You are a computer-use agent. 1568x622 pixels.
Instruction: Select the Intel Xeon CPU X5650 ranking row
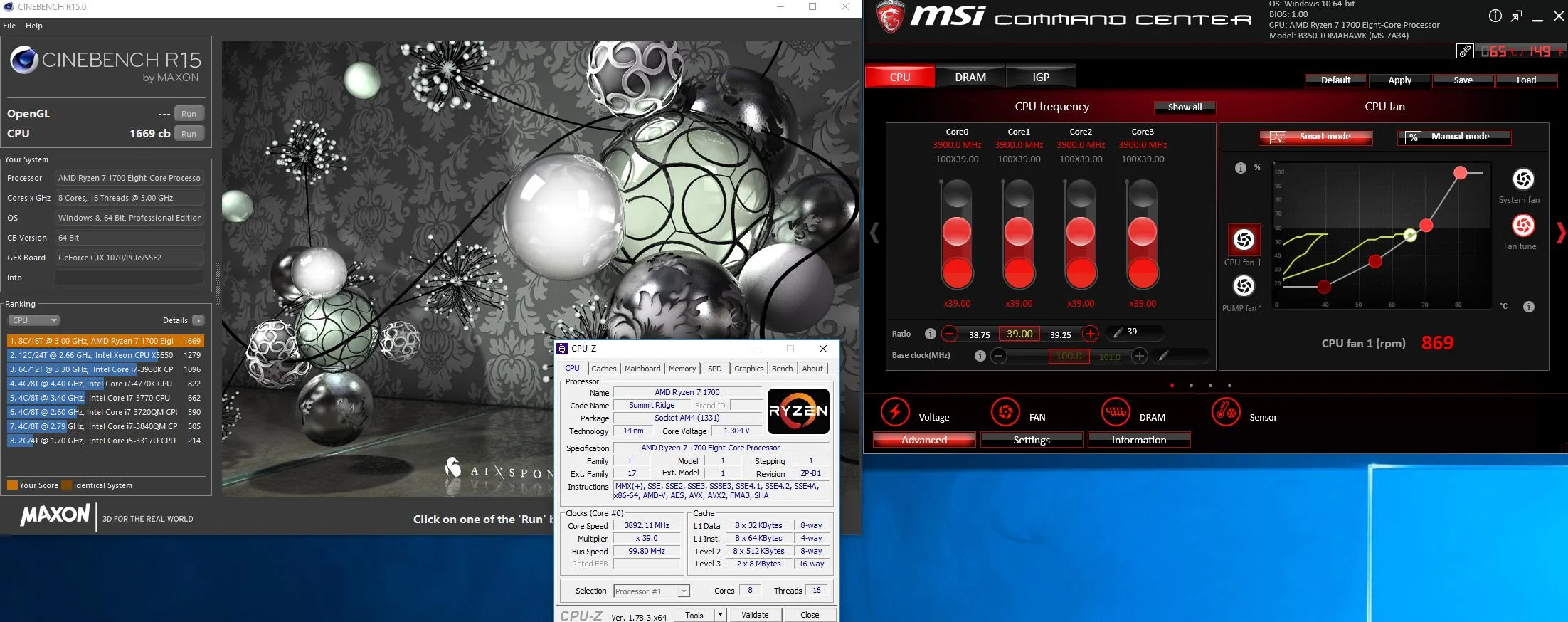pyautogui.click(x=105, y=355)
